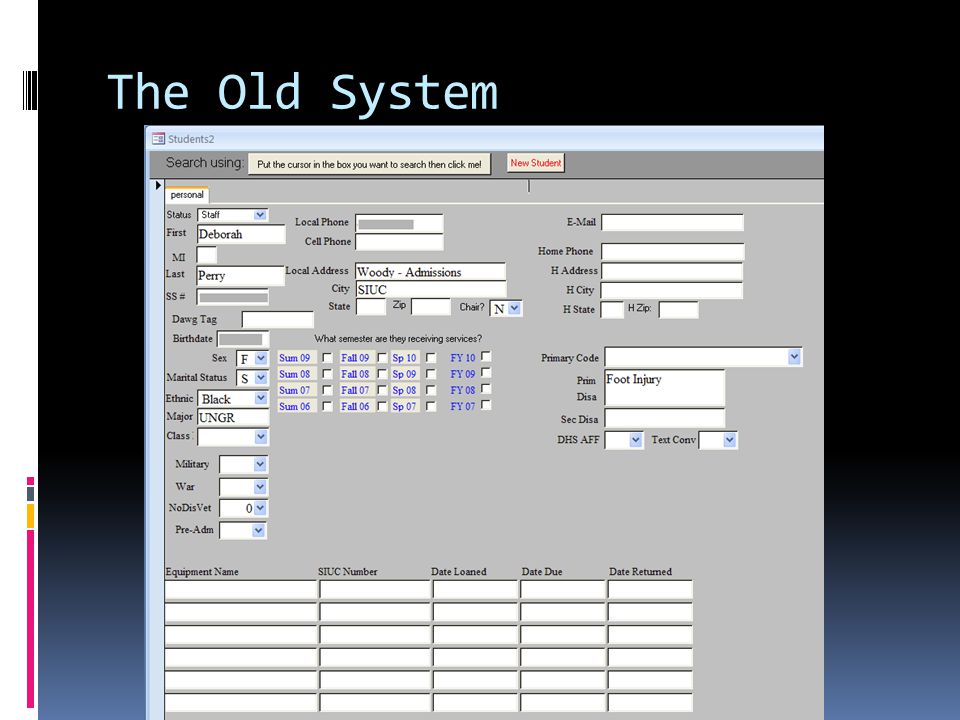Check the Sp 07 checkbox

[x=431, y=406]
